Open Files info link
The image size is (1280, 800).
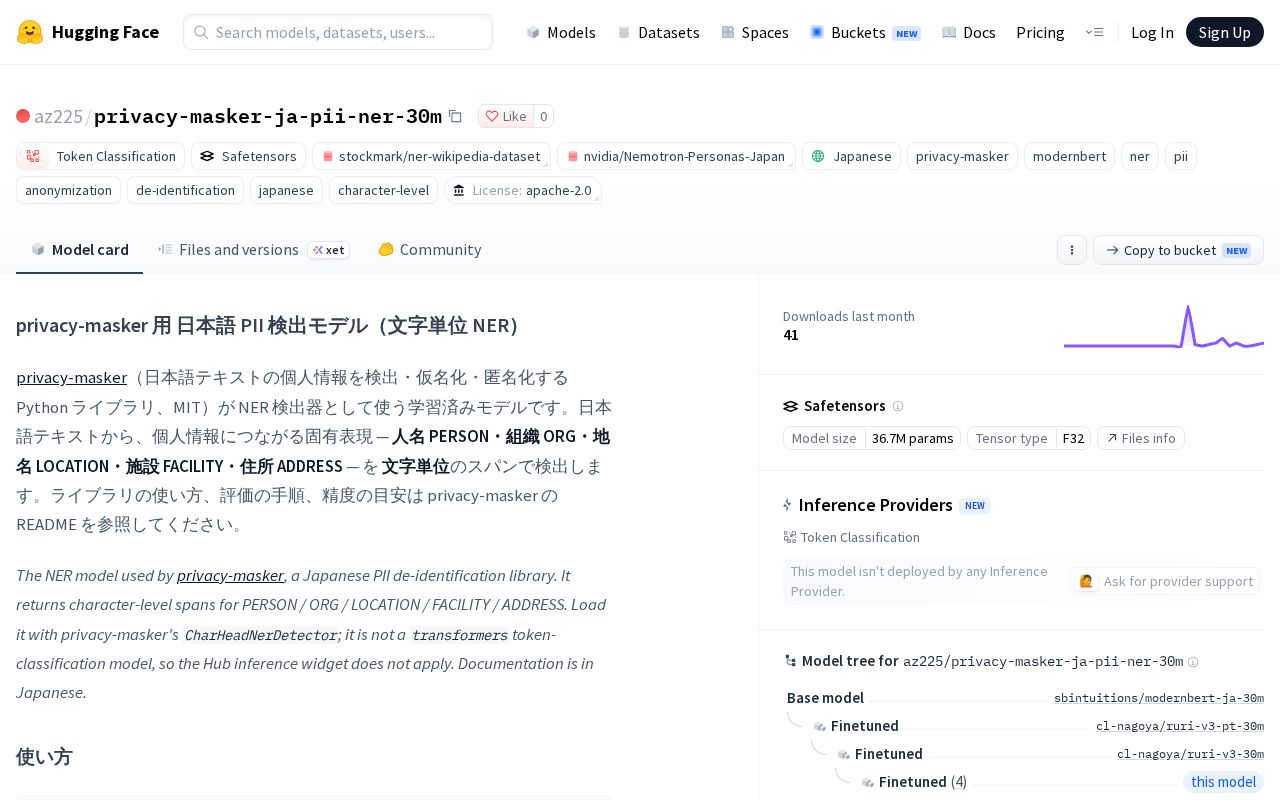point(1141,438)
